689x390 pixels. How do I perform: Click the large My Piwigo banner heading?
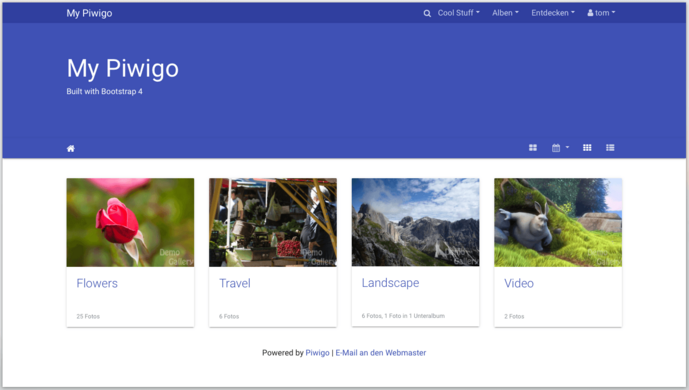pos(123,69)
